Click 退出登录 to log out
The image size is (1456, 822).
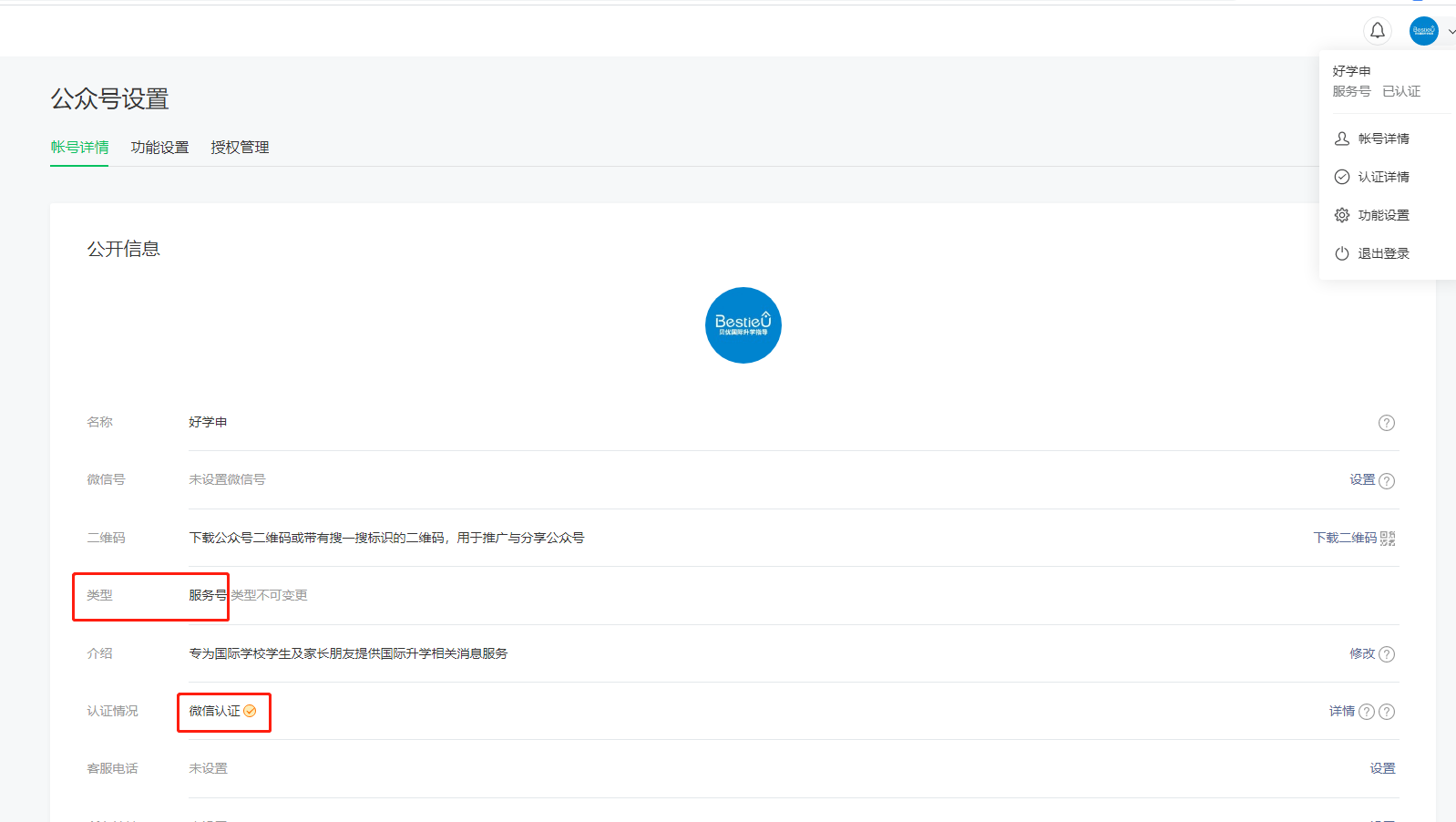click(1383, 253)
